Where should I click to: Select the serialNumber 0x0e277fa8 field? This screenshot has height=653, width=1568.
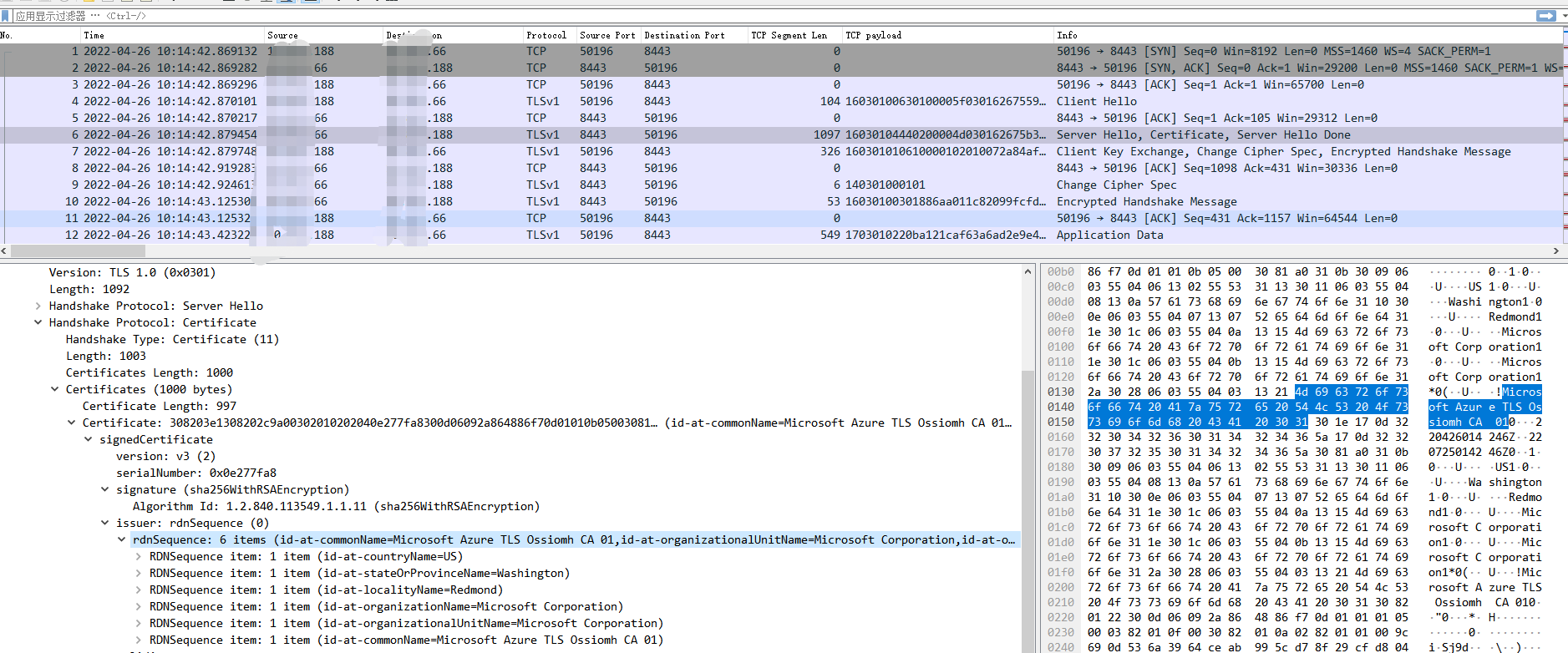[196, 473]
